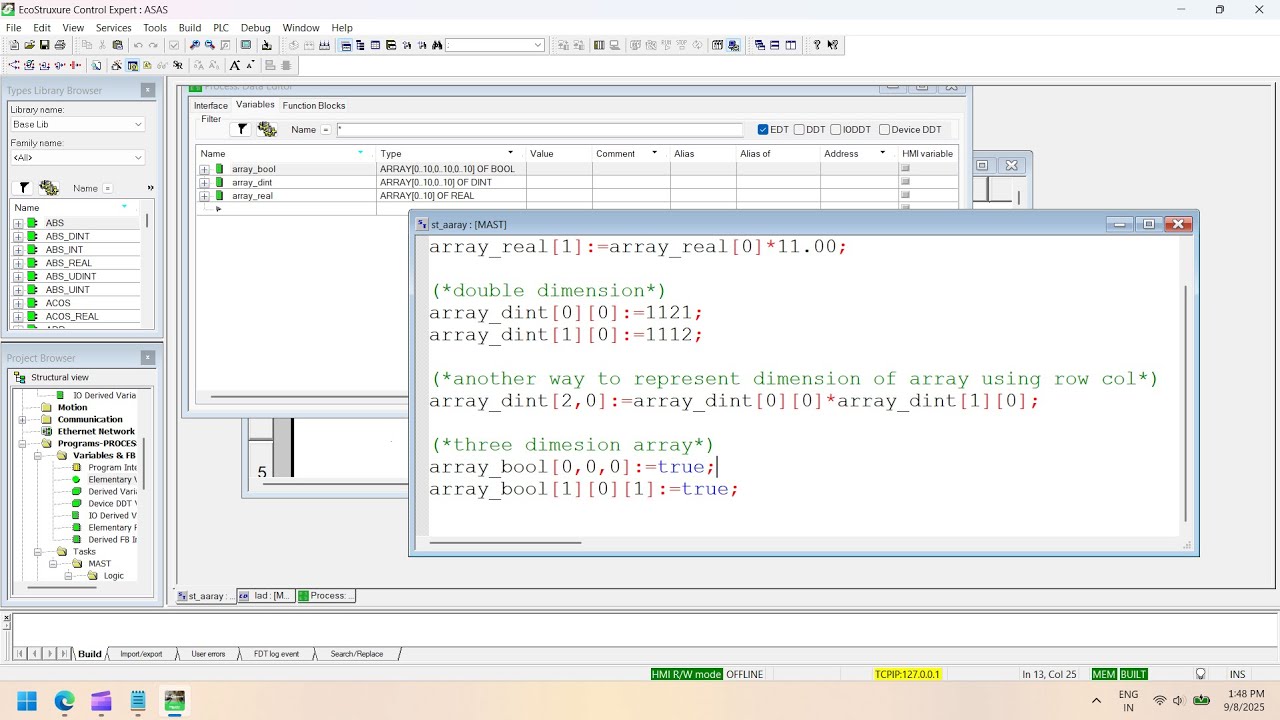This screenshot has height=720, width=1280.
Task: Click the clock showing 1:48 PM
Action: pyautogui.click(x=1244, y=694)
